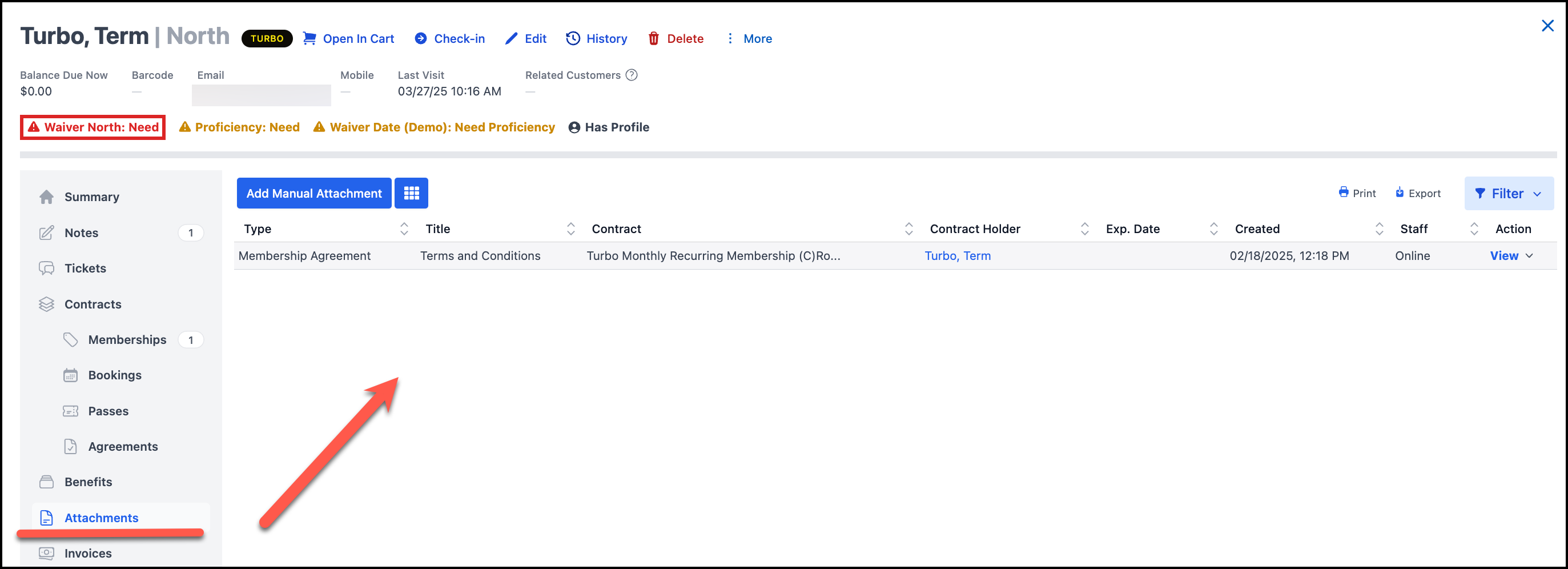Click the Print printer icon
This screenshot has height=569, width=1568.
tap(1344, 193)
